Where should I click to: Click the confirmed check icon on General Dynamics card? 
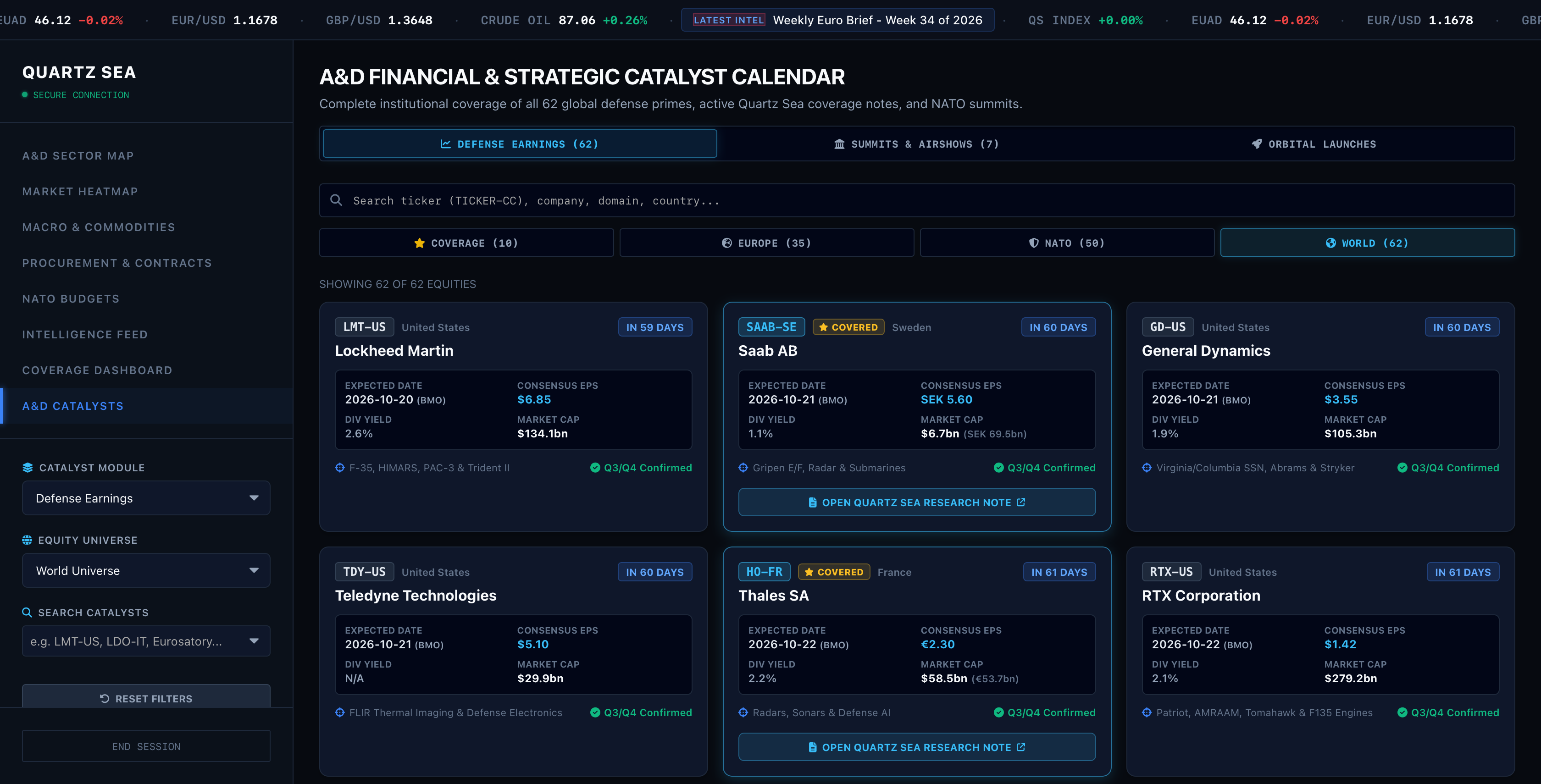[x=1402, y=468]
